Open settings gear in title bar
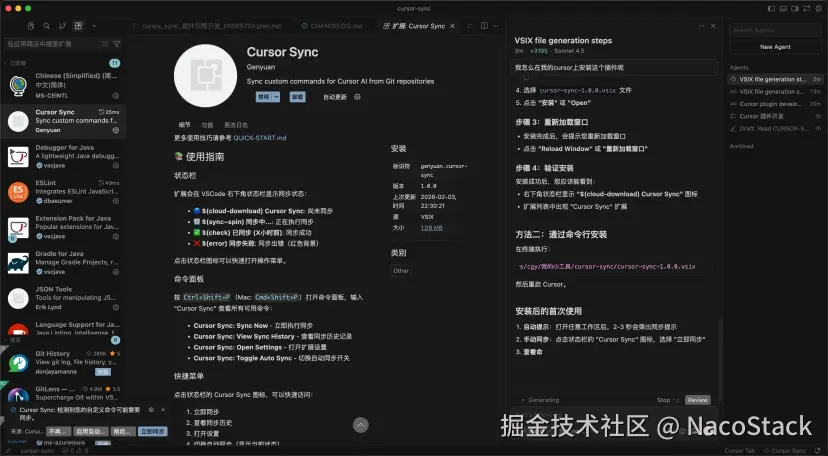The width and height of the screenshot is (828, 456). pyautogui.click(x=818, y=8)
